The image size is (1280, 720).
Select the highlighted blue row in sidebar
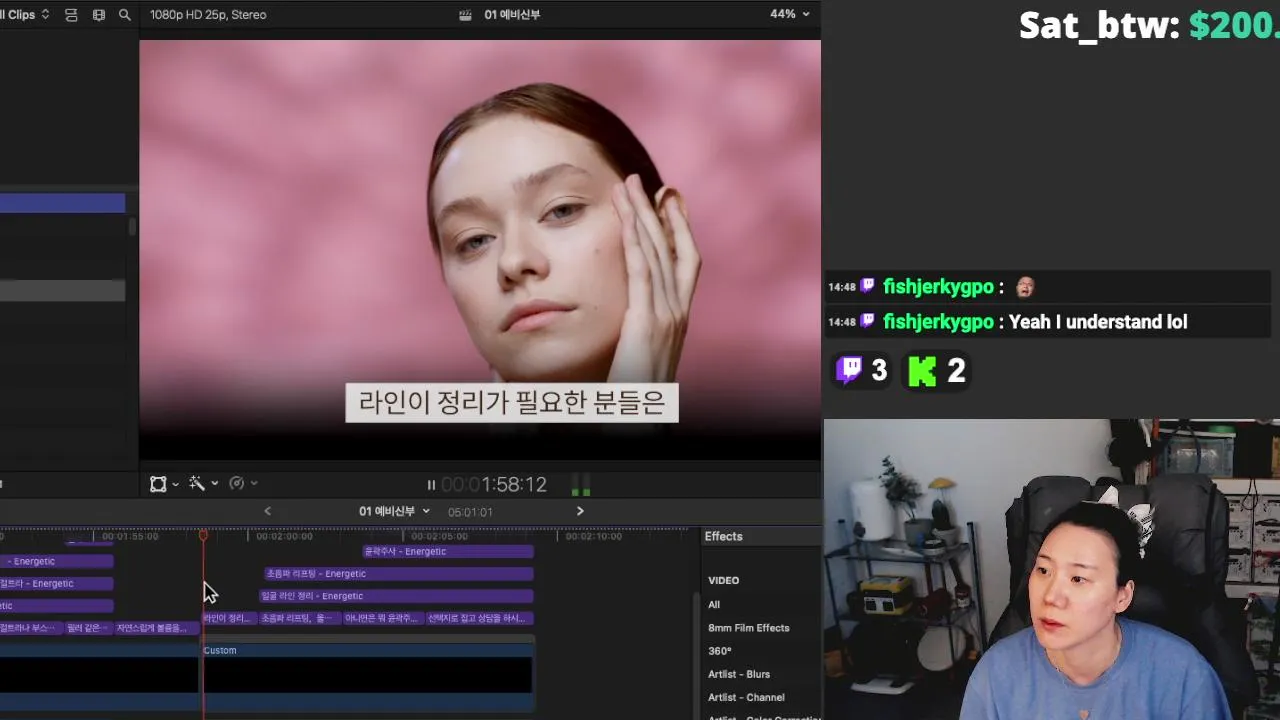62,204
